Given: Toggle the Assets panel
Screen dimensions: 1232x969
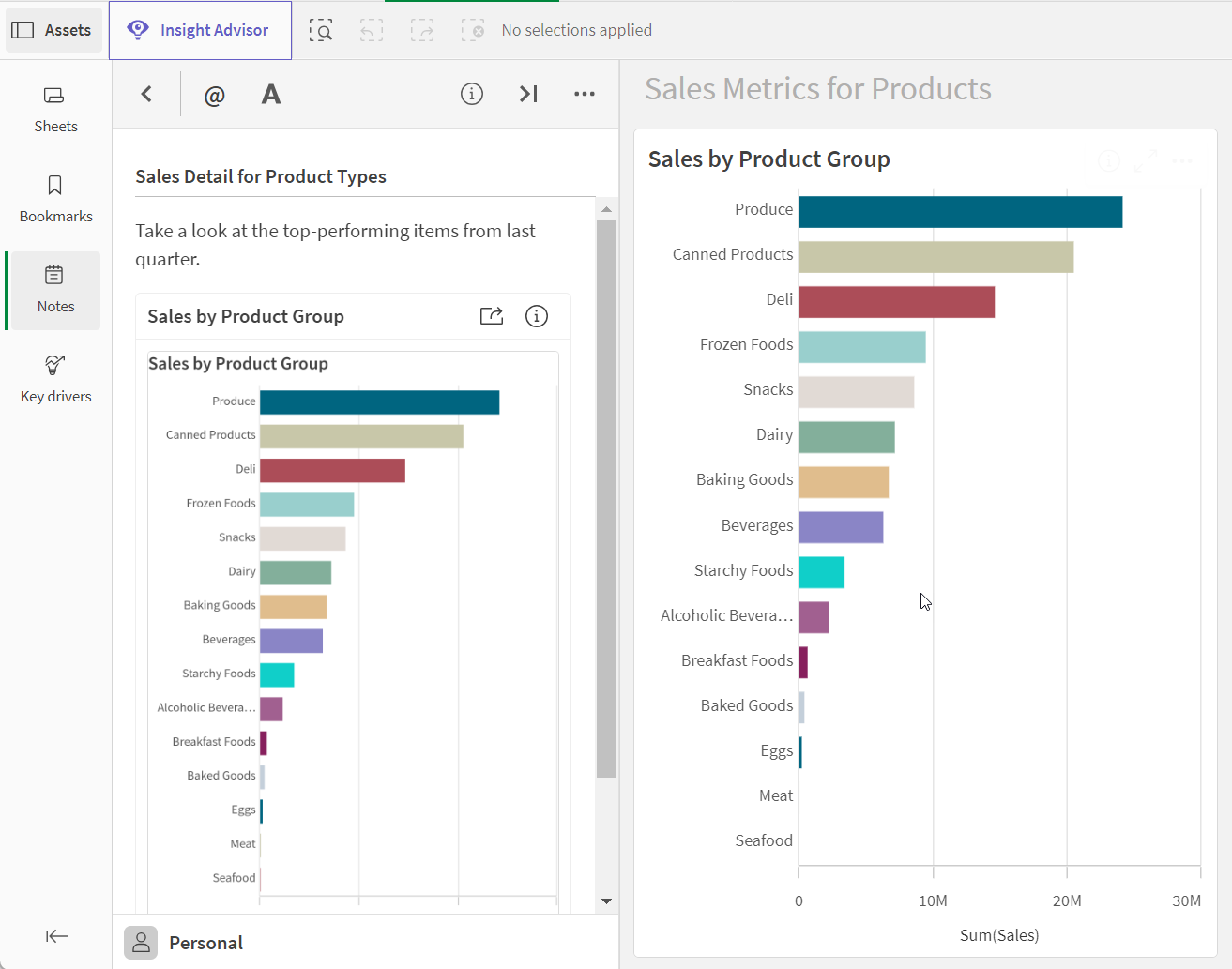Looking at the screenshot, I should click(x=53, y=30).
